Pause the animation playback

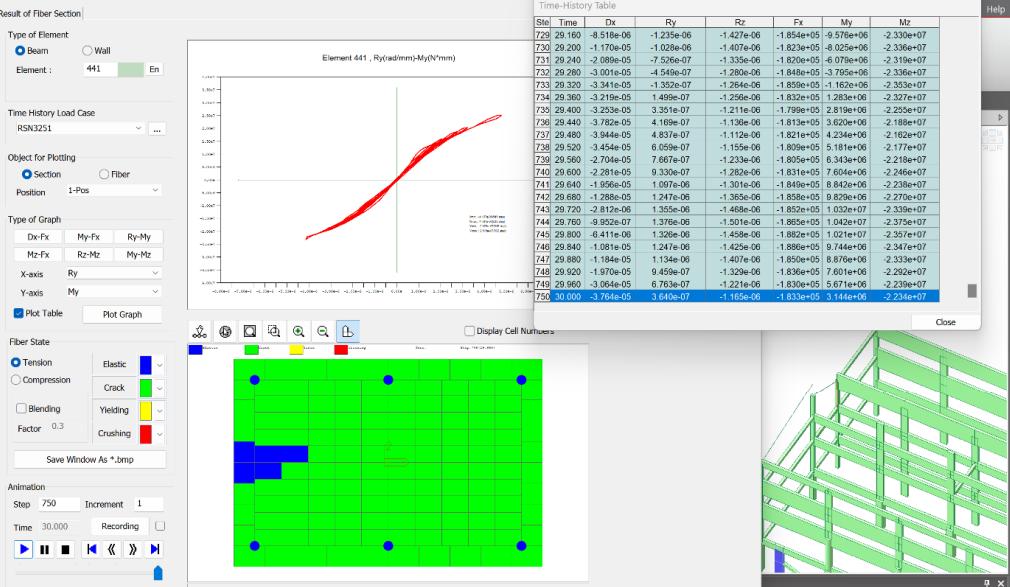pyautogui.click(x=45, y=549)
